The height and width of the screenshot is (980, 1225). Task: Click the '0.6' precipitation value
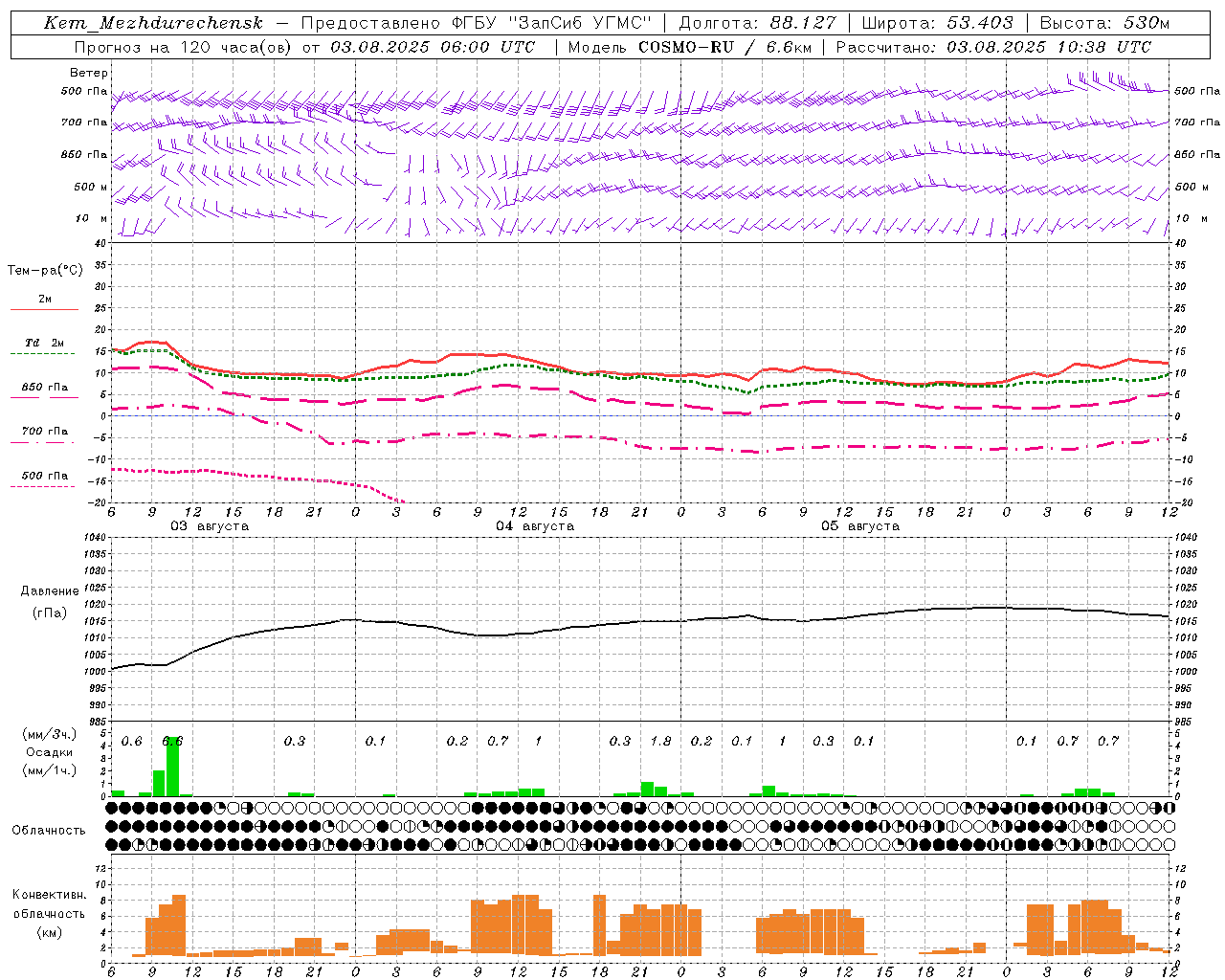[x=131, y=742]
